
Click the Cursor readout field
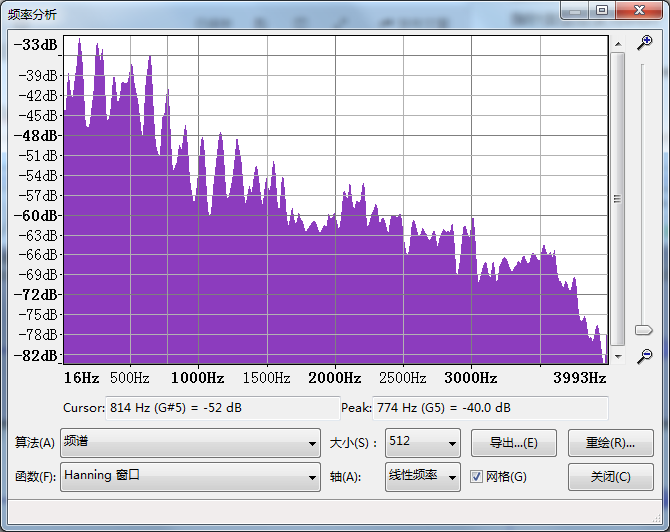222,408
